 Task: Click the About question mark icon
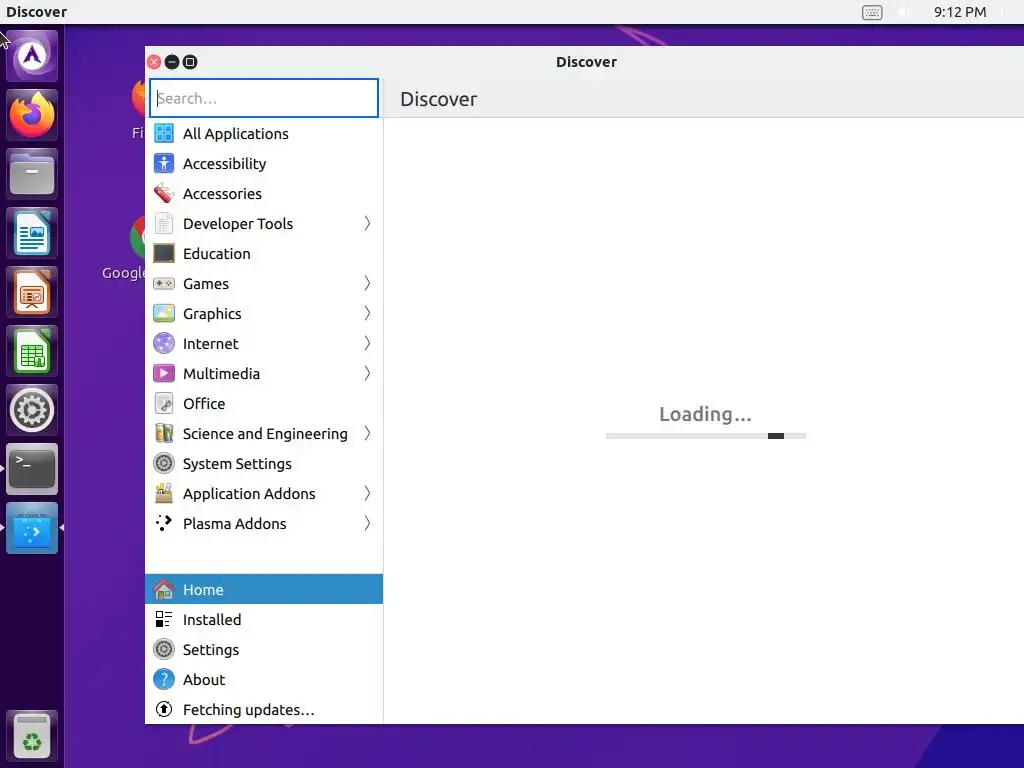(x=164, y=679)
